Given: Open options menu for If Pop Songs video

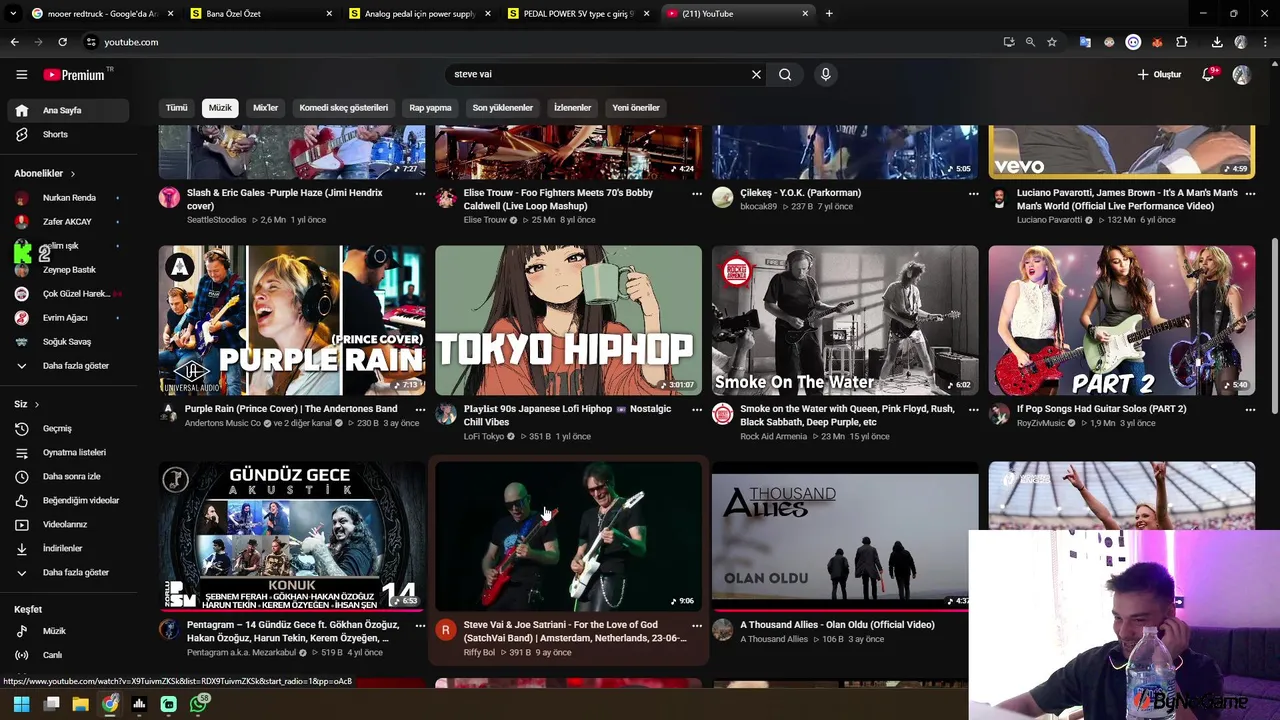Looking at the screenshot, I should 1250,410.
